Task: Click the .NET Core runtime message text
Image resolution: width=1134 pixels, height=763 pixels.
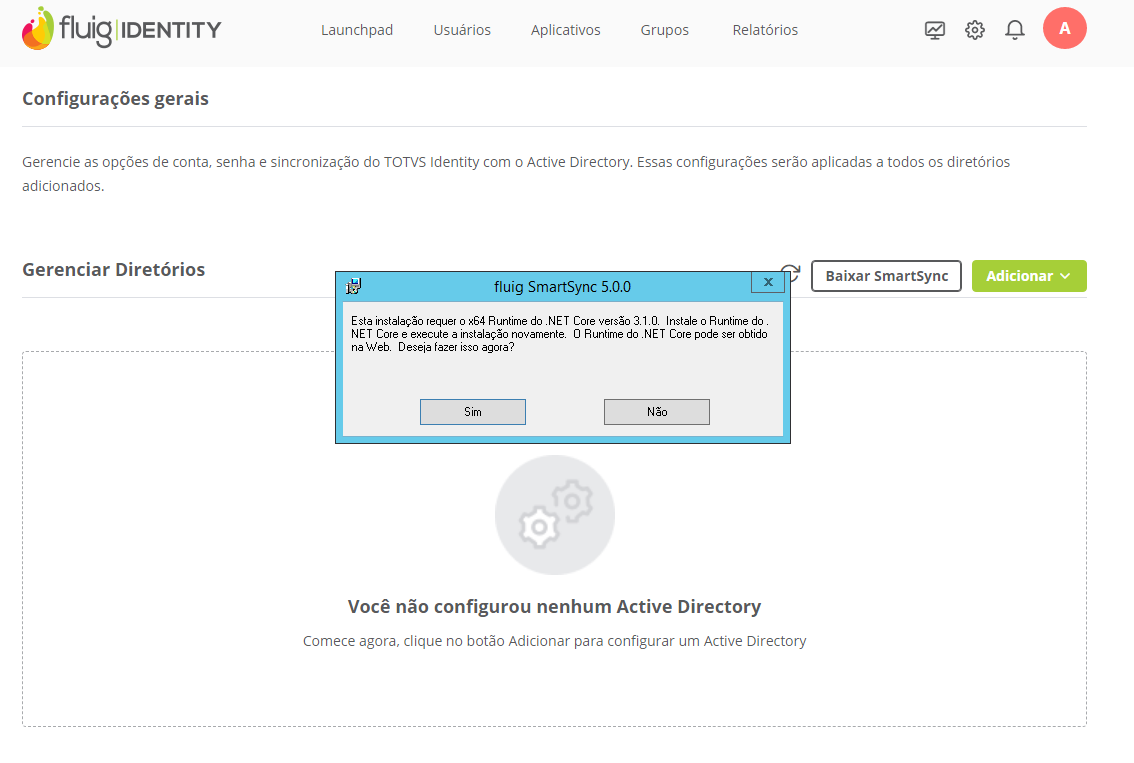Action: click(x=560, y=334)
